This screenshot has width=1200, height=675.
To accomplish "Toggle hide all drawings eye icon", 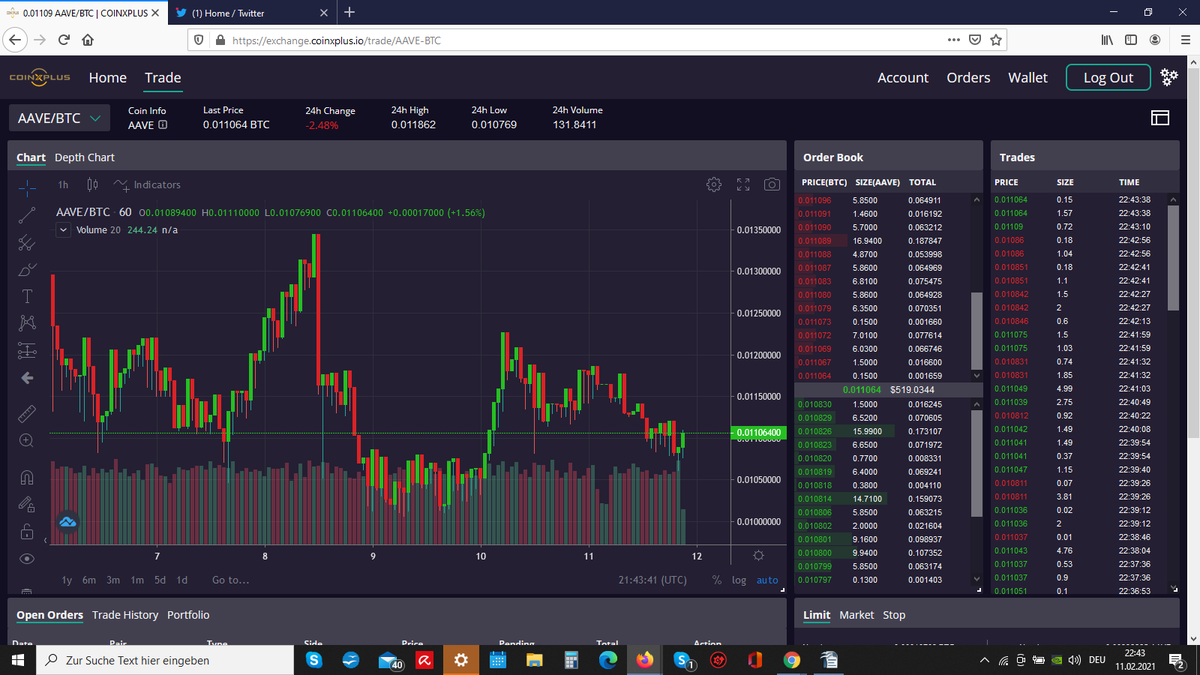I will pos(28,559).
